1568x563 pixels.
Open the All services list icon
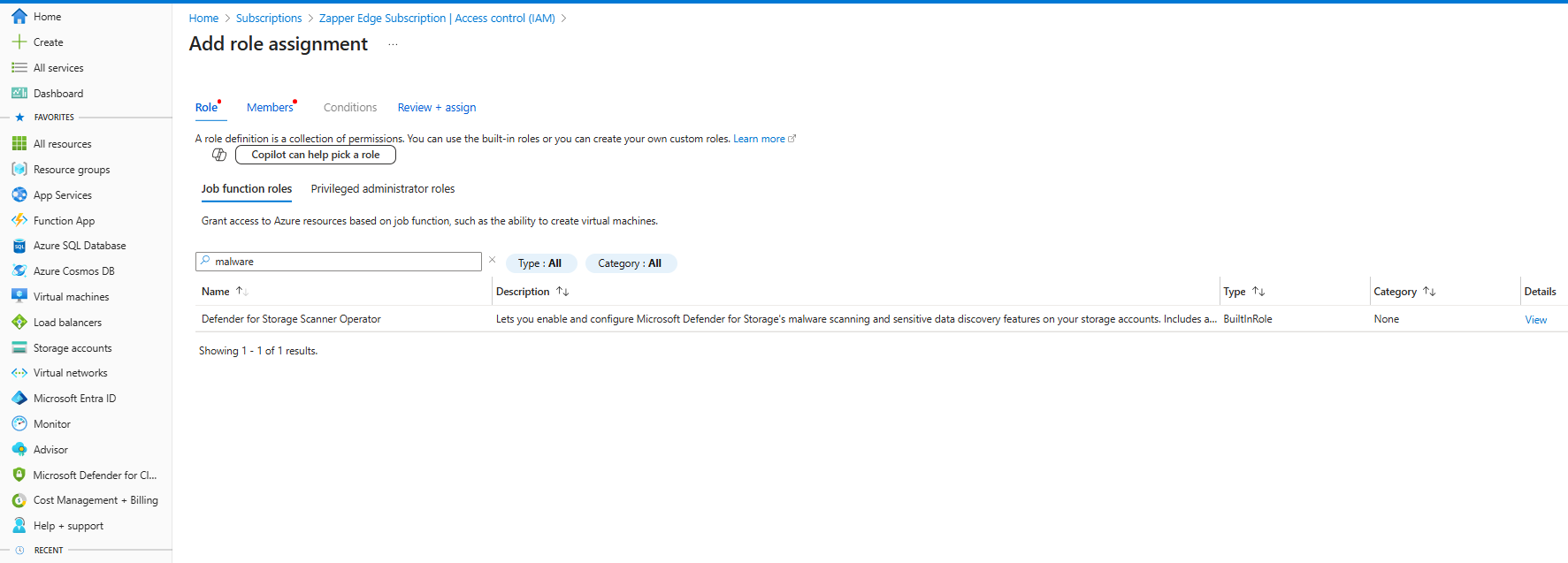19,68
